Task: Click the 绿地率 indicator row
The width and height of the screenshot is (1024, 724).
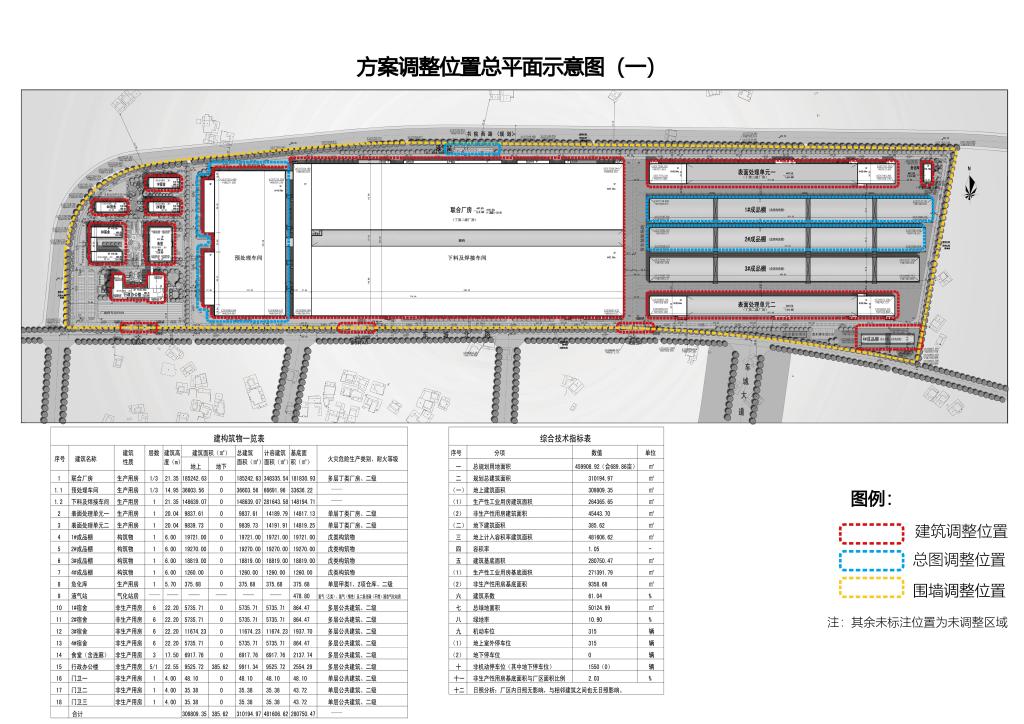Action: pyautogui.click(x=556, y=620)
